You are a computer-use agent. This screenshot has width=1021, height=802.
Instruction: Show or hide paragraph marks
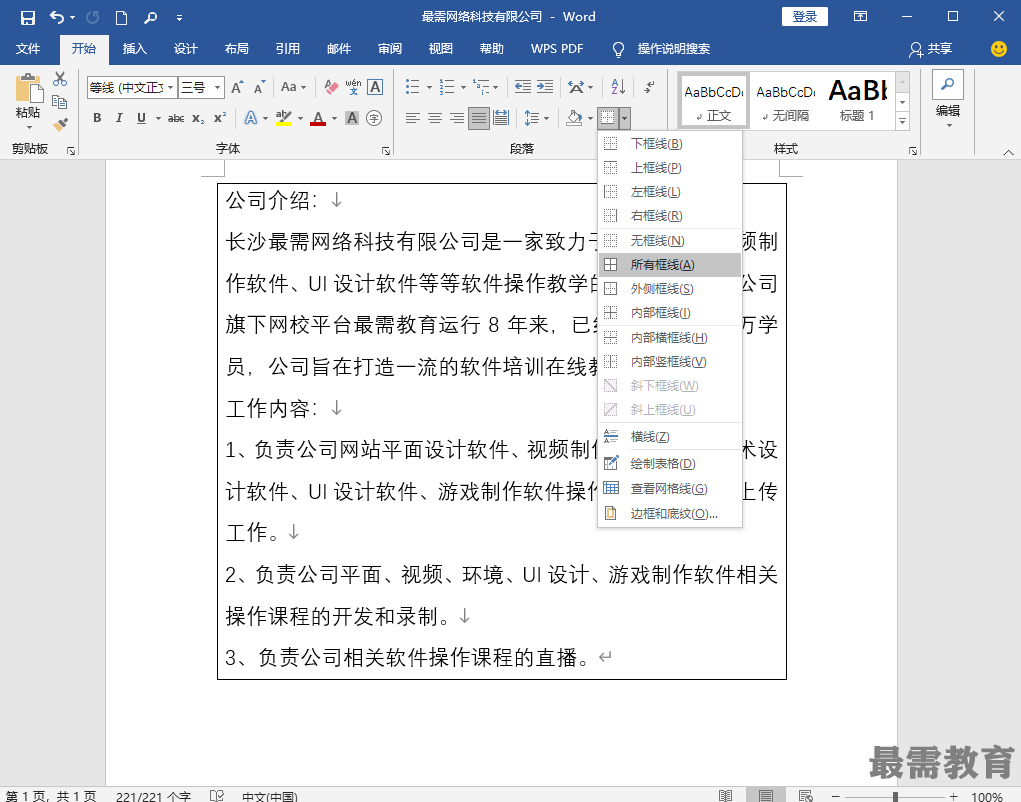pyautogui.click(x=649, y=87)
